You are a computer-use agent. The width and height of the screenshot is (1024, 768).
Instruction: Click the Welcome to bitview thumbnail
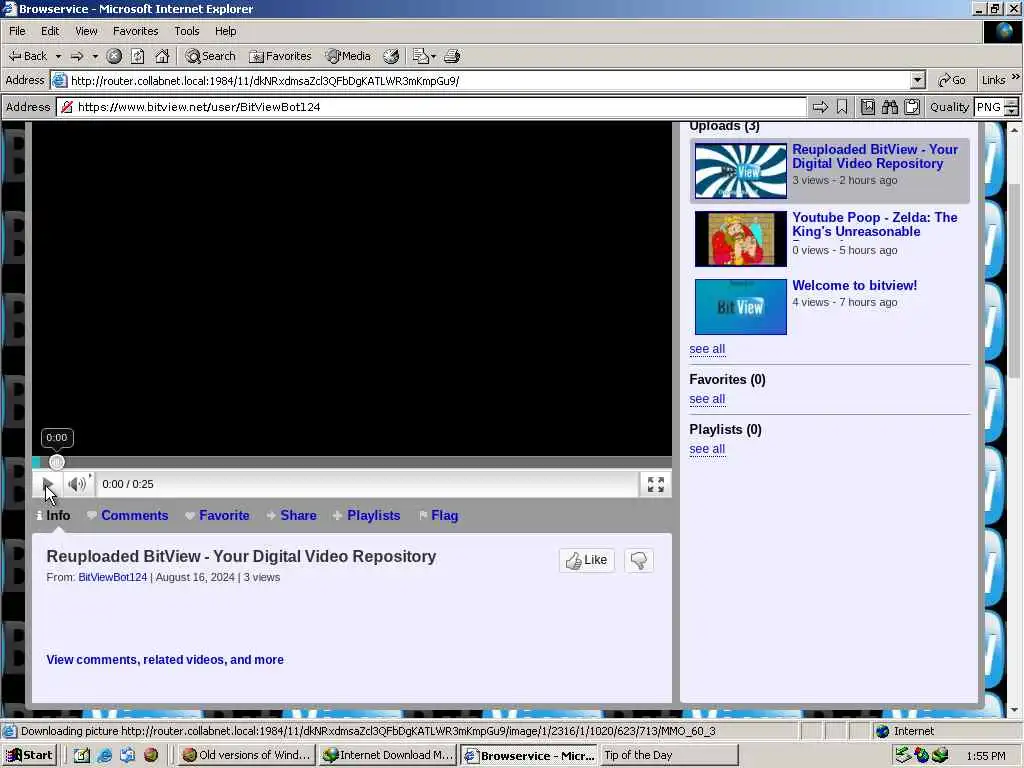click(741, 307)
